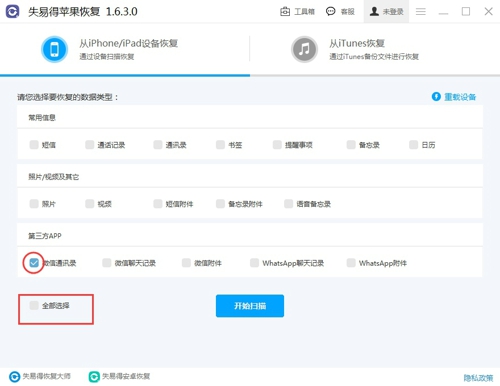Click the app logo icon in title bar
The height and width of the screenshot is (386, 500).
point(13,12)
